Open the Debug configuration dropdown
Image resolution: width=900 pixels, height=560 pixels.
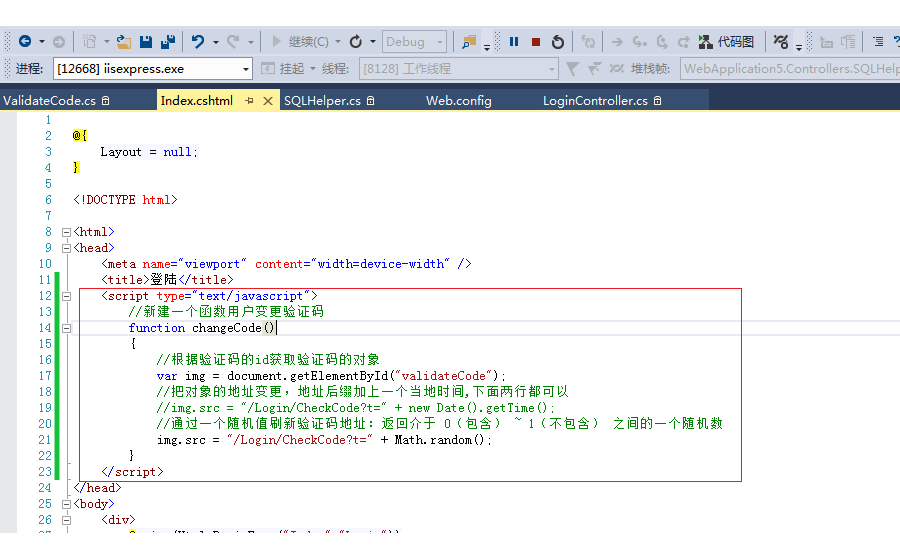(414, 41)
